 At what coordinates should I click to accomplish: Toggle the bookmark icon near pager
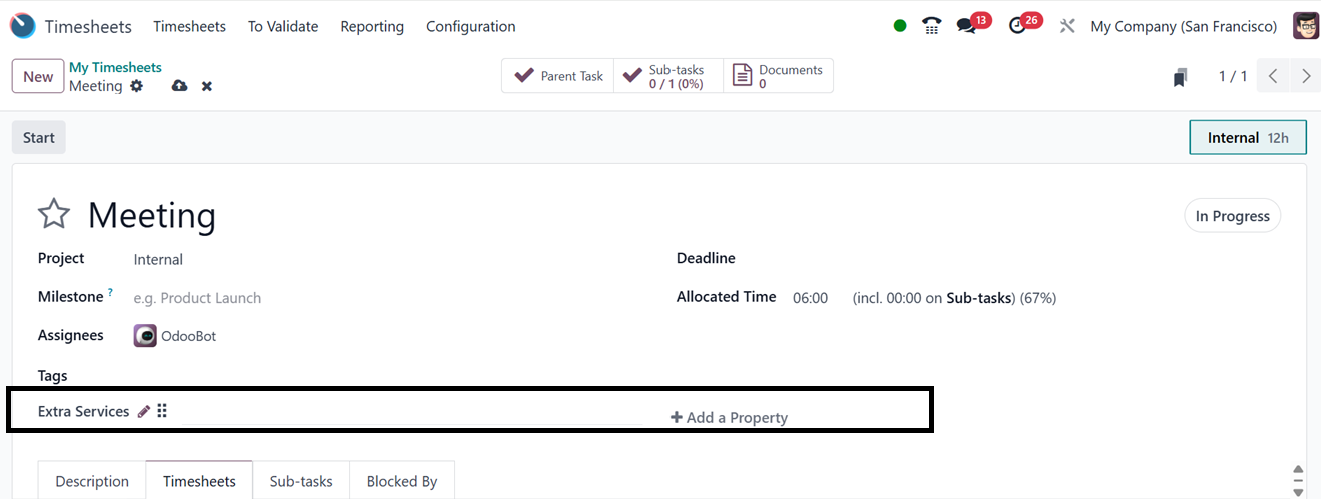(1181, 77)
